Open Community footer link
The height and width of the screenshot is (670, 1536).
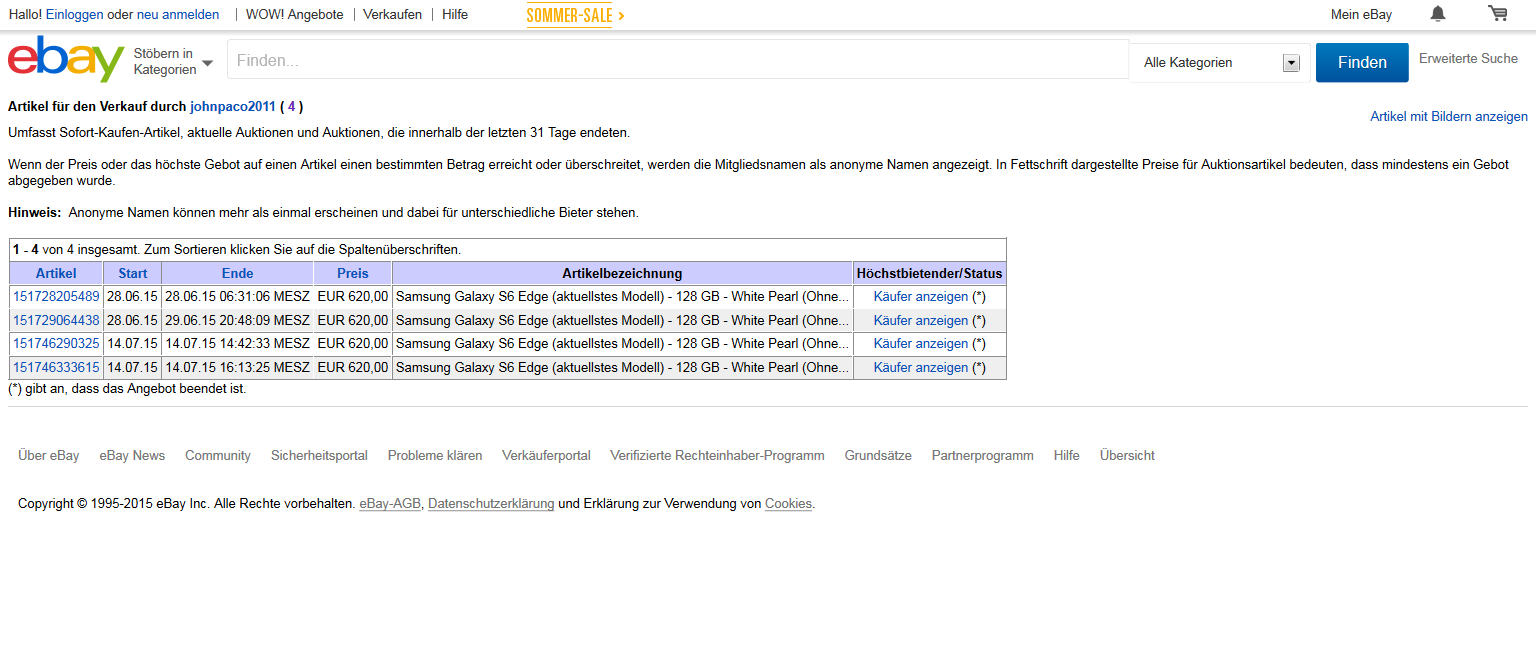click(x=218, y=456)
